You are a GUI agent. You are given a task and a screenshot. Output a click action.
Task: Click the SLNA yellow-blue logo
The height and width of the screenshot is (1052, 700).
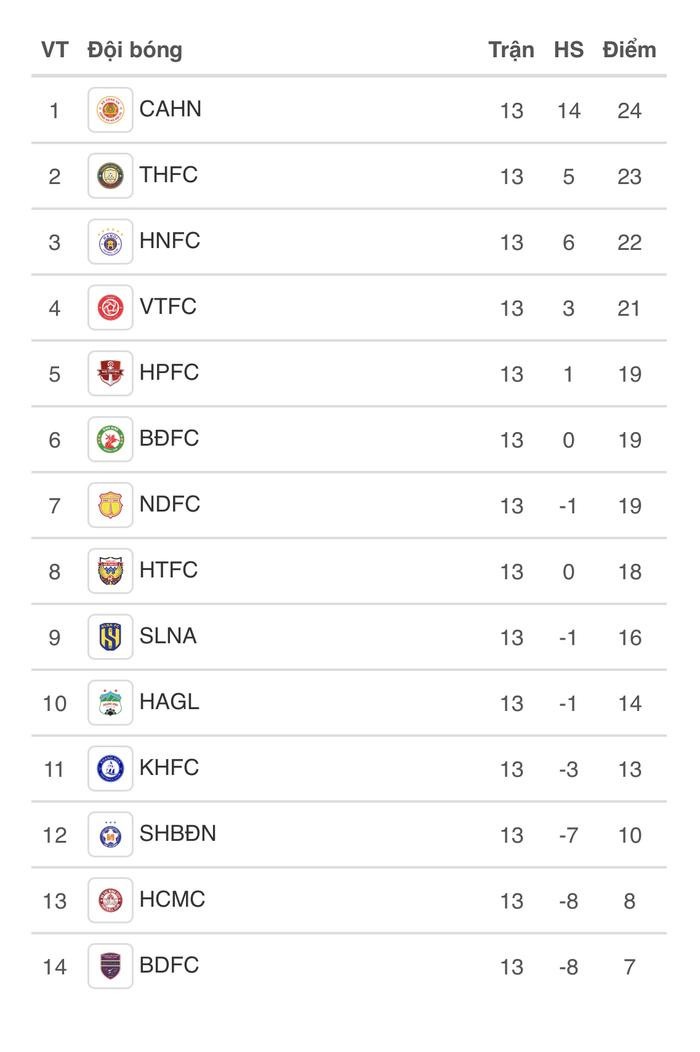point(110,637)
